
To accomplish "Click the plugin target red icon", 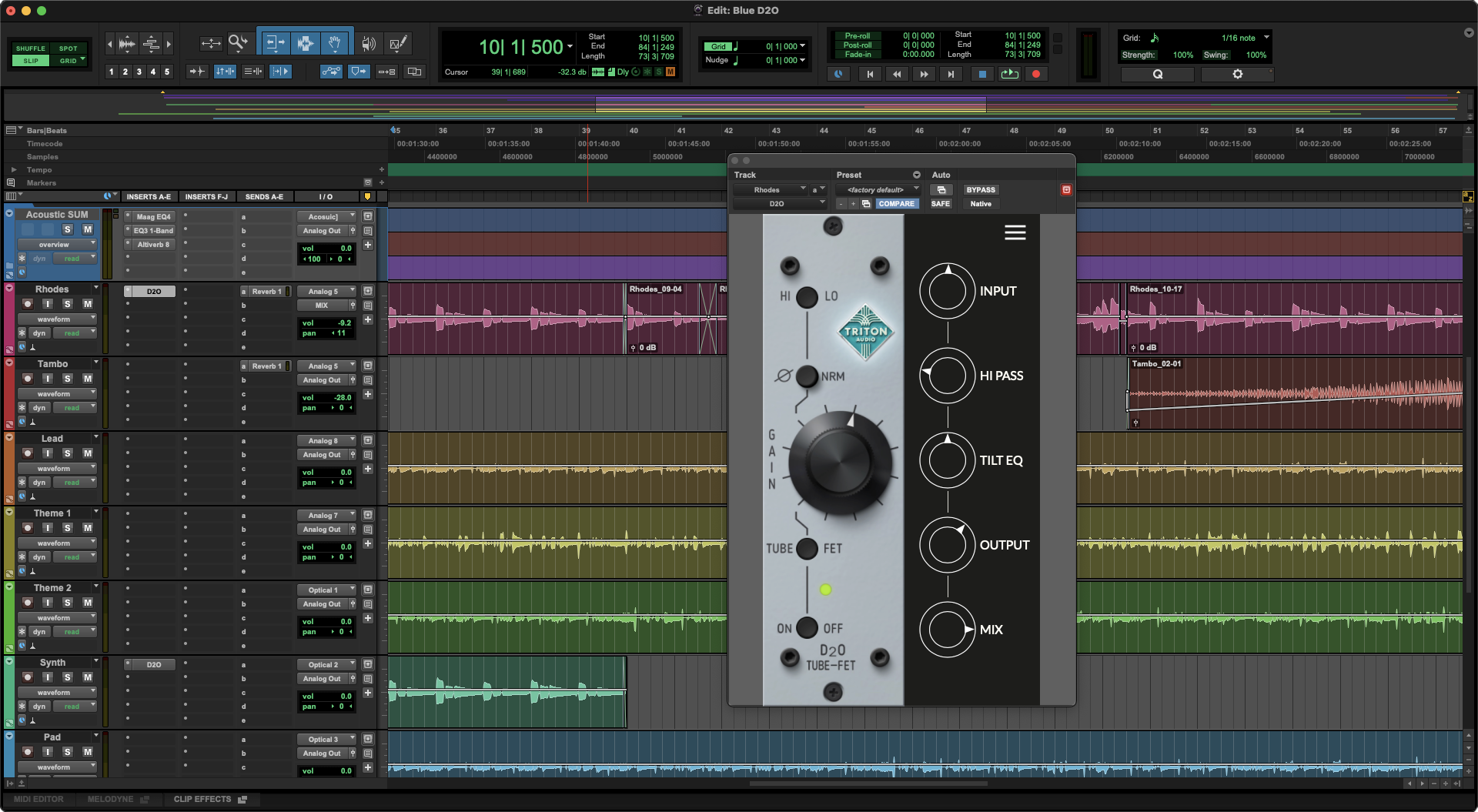I will 1066,189.
